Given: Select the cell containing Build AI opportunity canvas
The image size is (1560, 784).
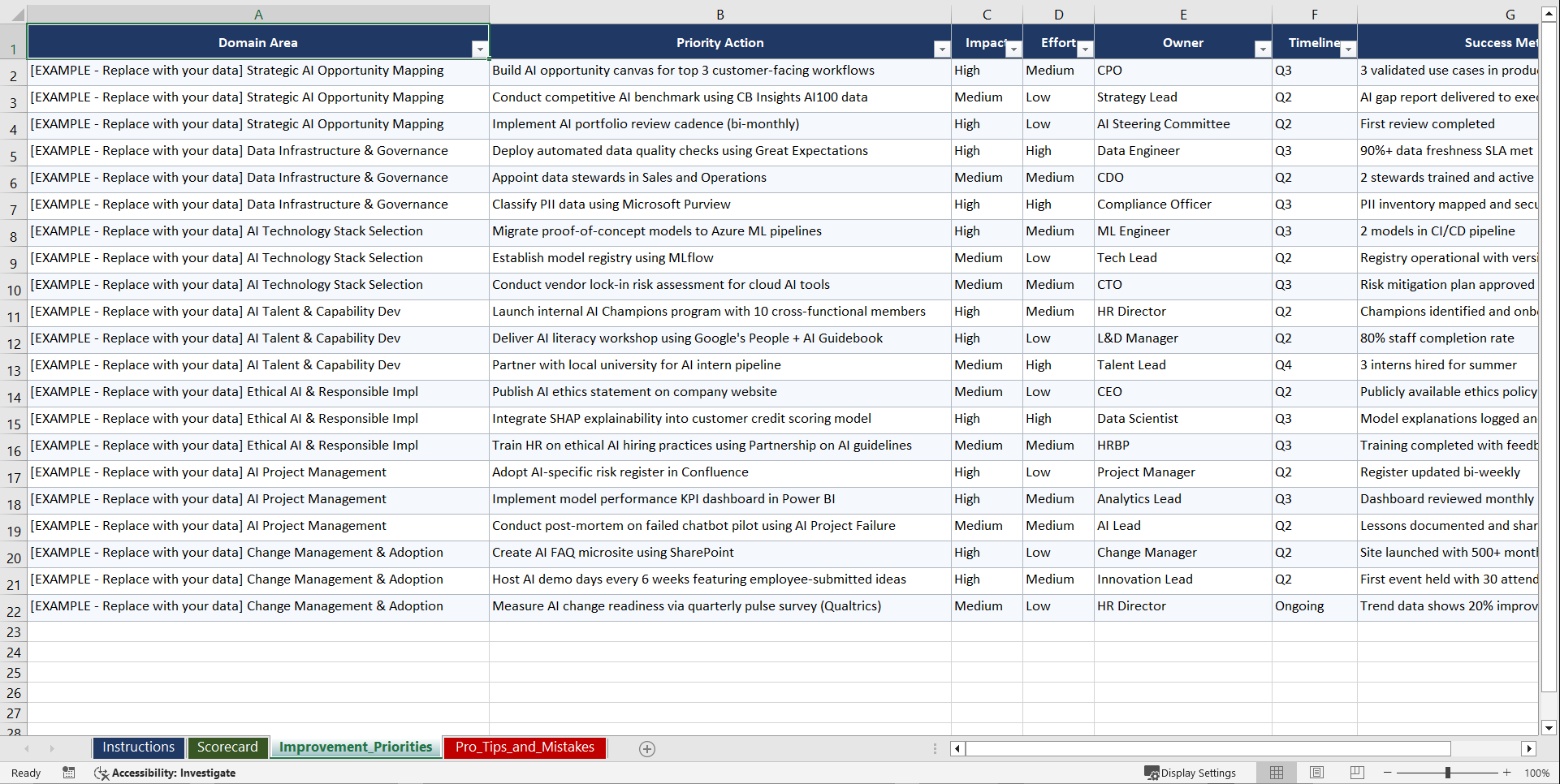Looking at the screenshot, I should (x=720, y=71).
